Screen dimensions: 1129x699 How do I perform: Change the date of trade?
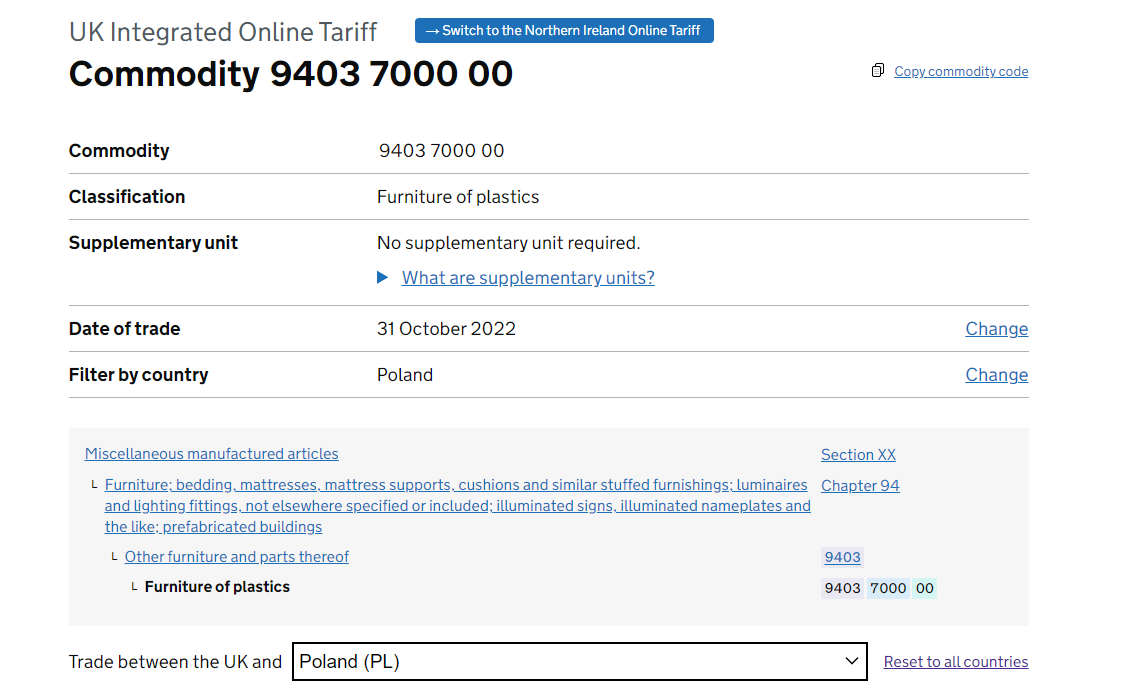(996, 329)
